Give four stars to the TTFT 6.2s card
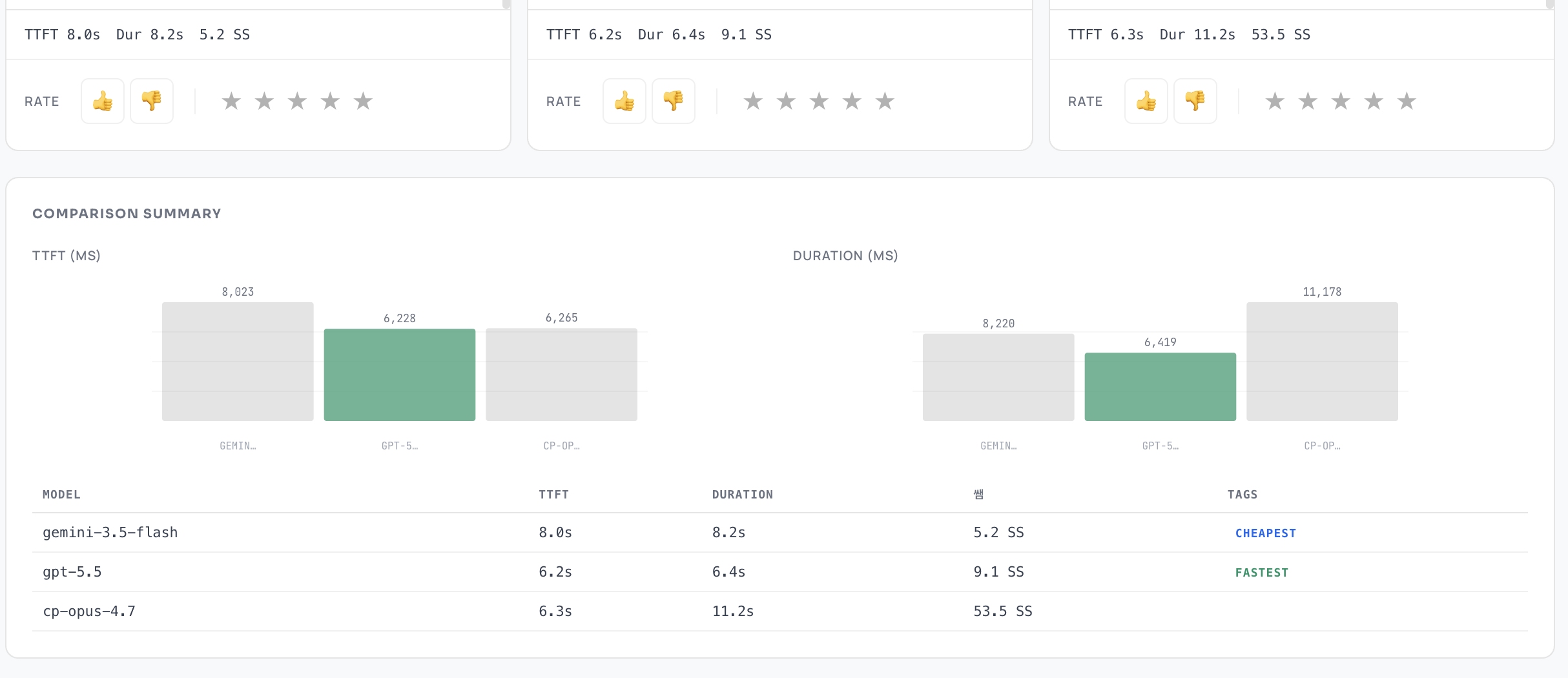1568x678 pixels. pyautogui.click(x=852, y=101)
